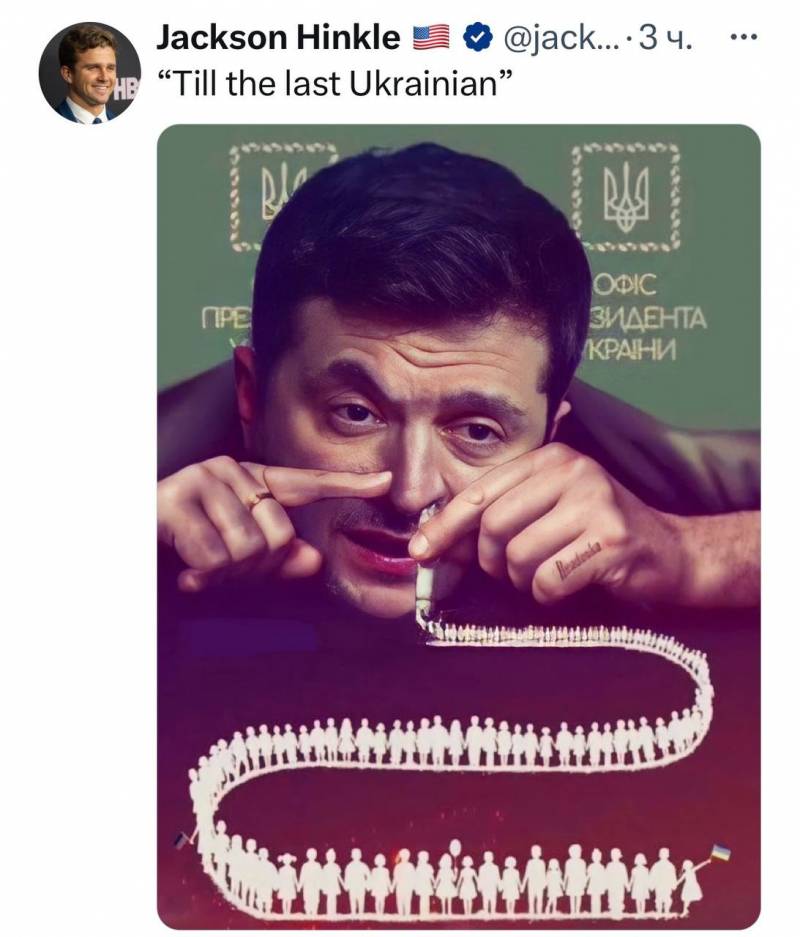Click the small Ukrainian flag at image bottom right
The image size is (800, 937).
(x=719, y=853)
